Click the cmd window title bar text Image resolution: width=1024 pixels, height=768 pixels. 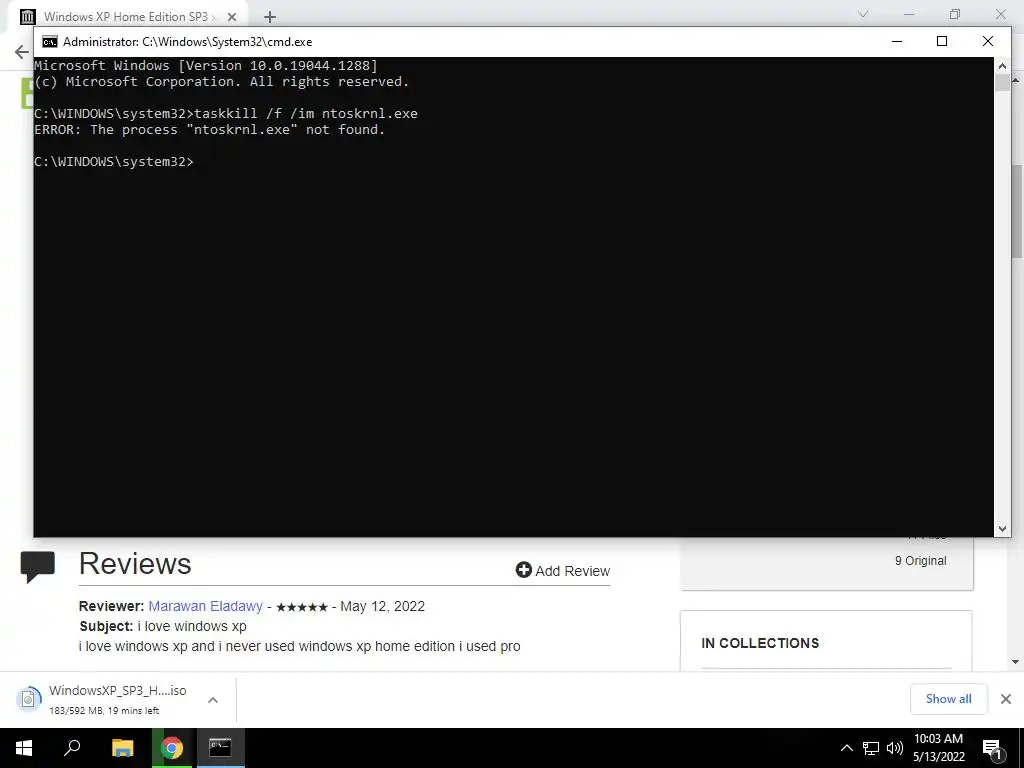pyautogui.click(x=187, y=42)
